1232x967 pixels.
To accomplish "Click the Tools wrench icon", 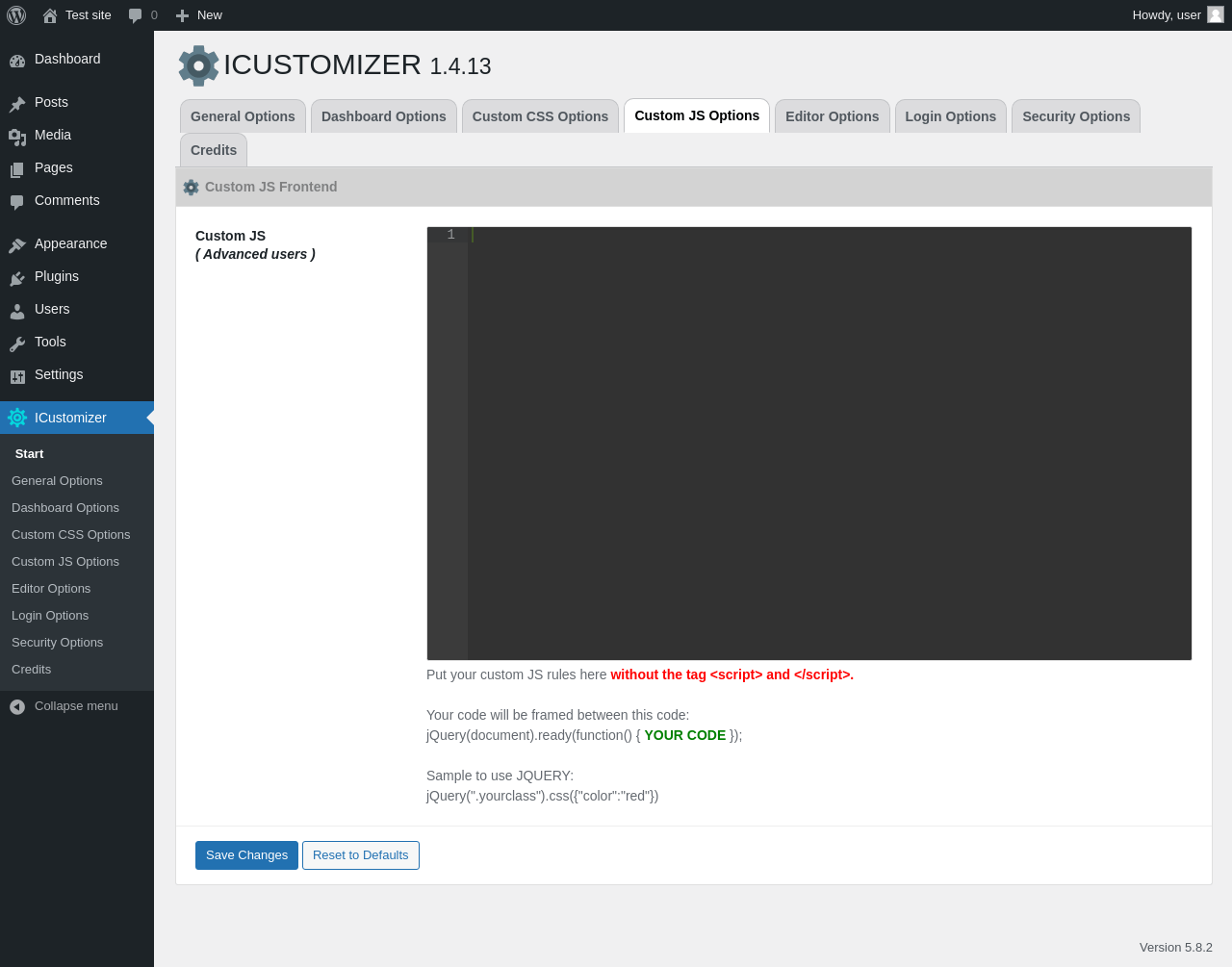I will point(17,343).
